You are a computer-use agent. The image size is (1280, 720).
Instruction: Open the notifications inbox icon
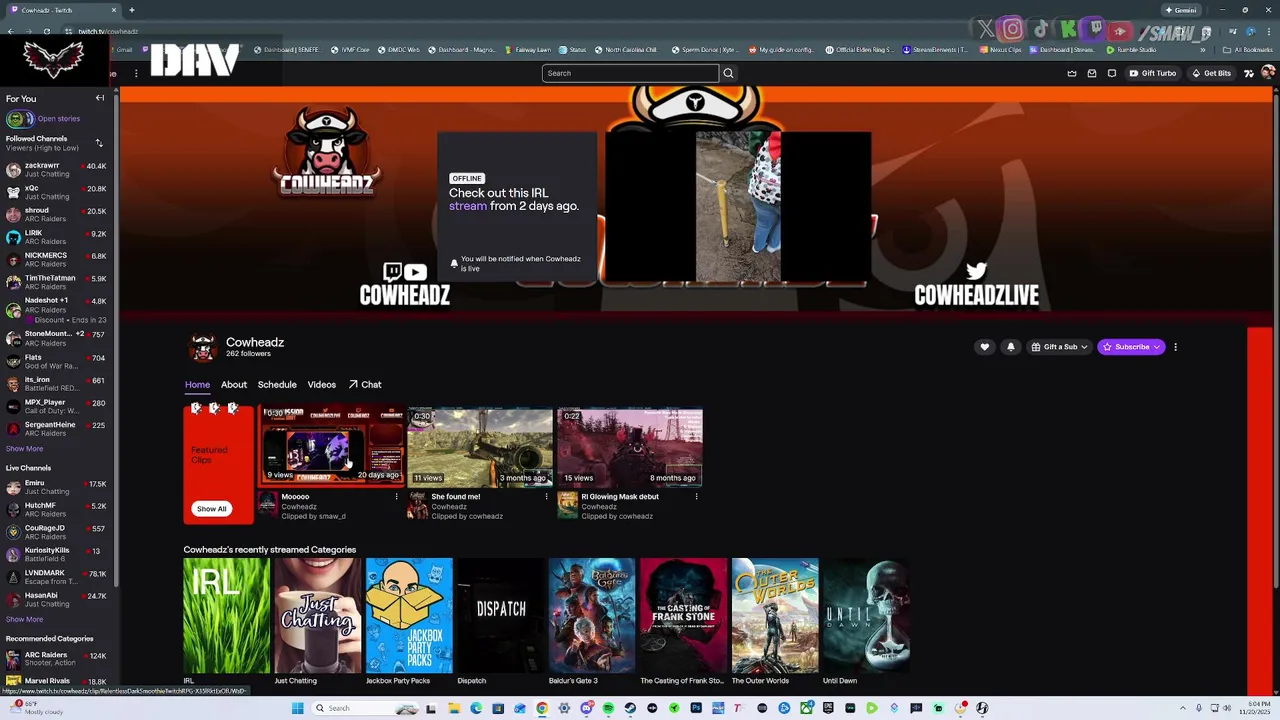[1092, 73]
